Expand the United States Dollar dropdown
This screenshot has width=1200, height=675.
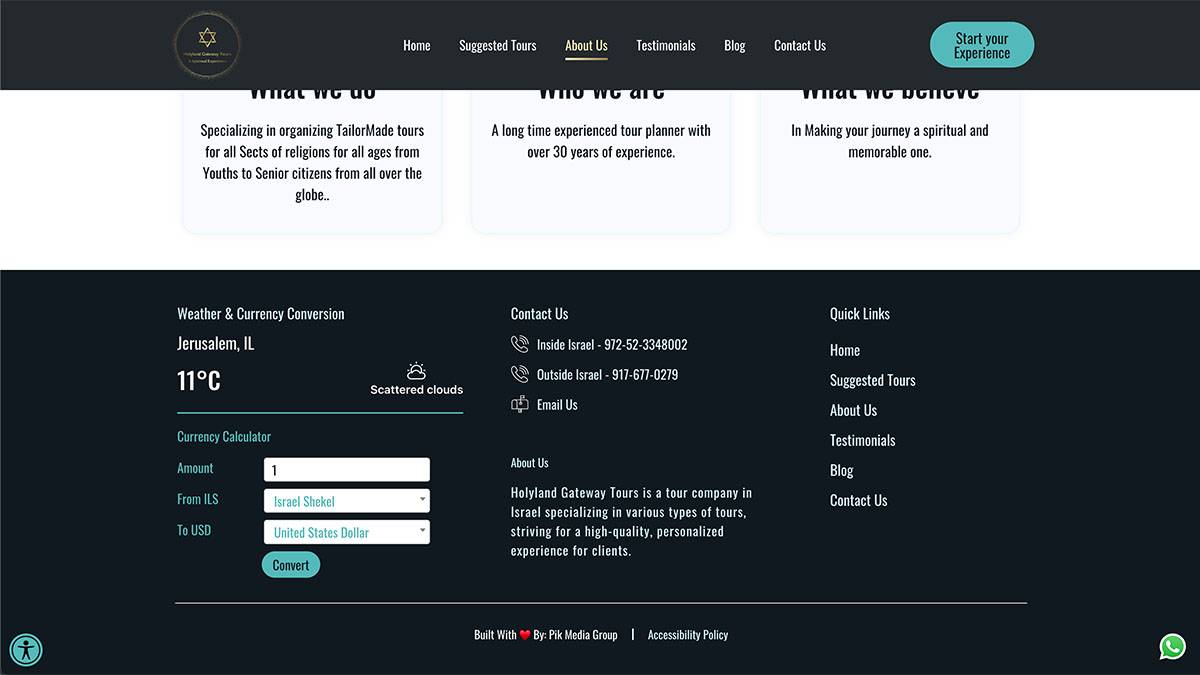(346, 532)
